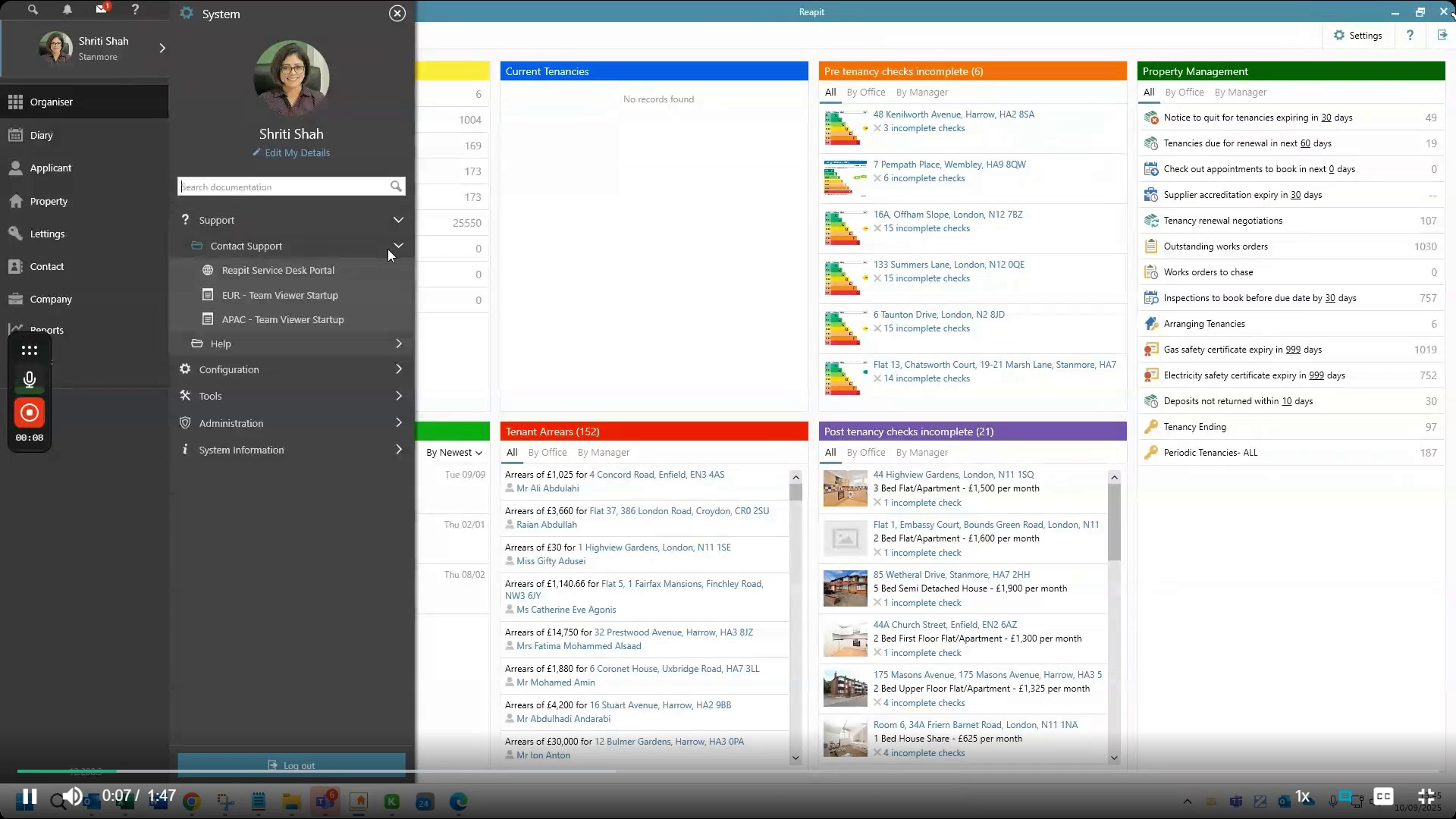Switch to By Office tab in Tenant Arrears
Image resolution: width=1456 pixels, height=819 pixels.
548,452
